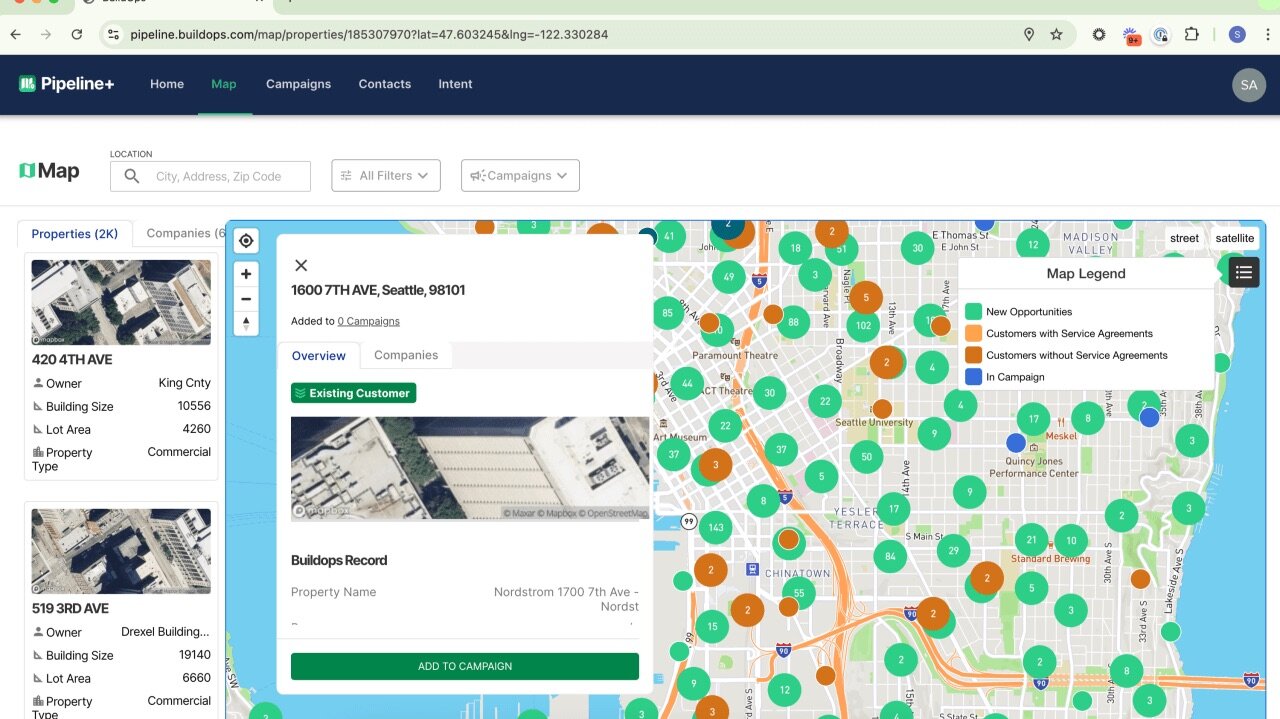Go to the Home nav item
1280x719 pixels.
167,84
